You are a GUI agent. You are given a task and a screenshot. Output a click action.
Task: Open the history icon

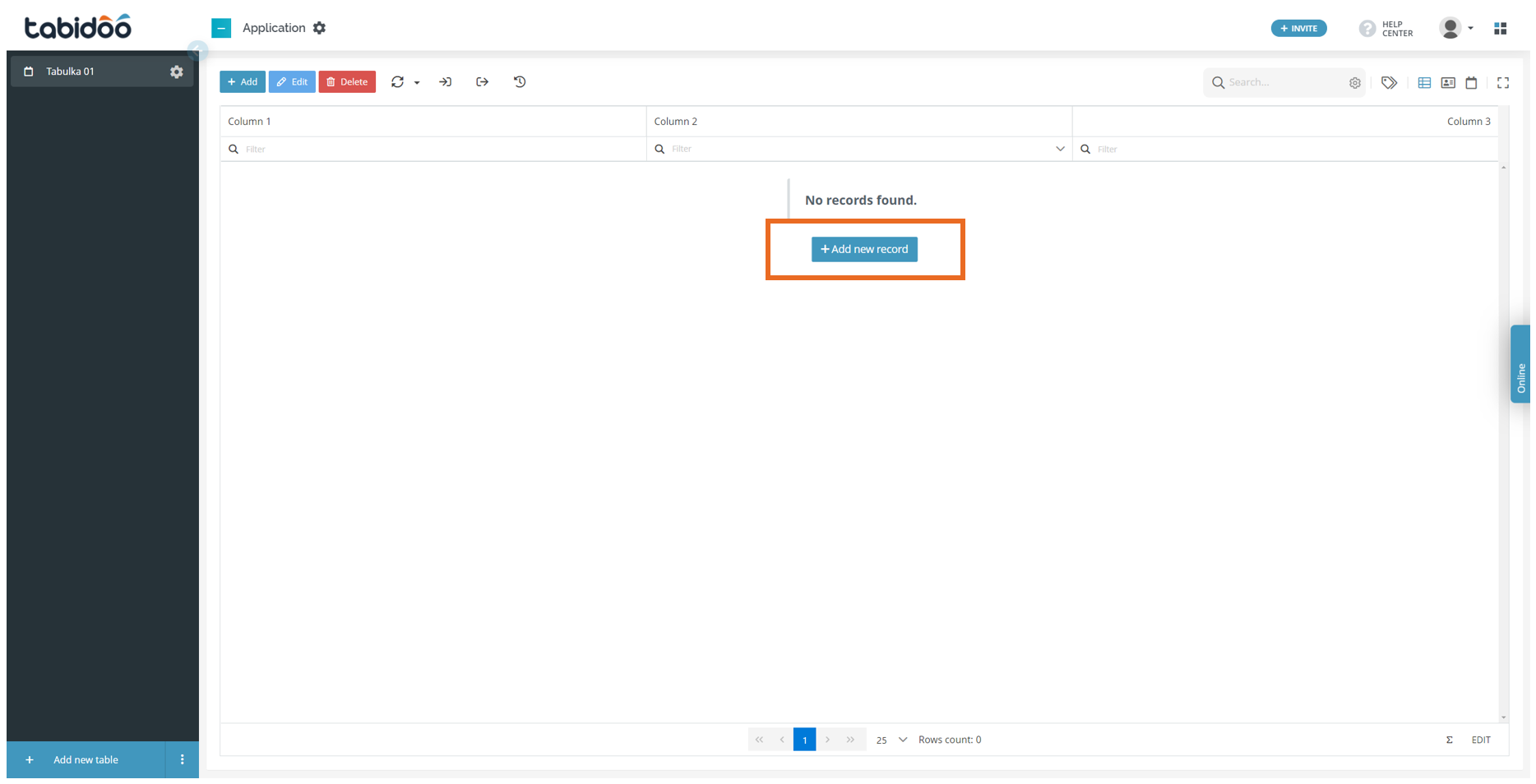[520, 81]
